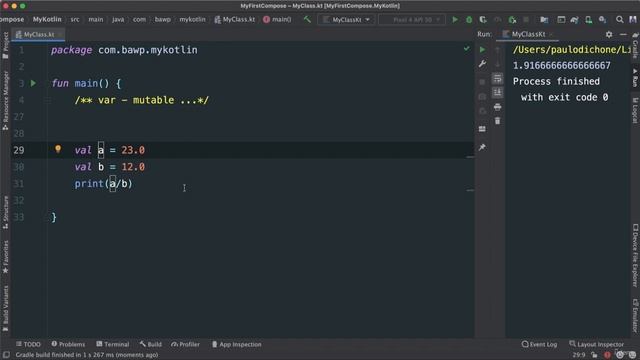Open the Profiler tool window

coord(186,344)
